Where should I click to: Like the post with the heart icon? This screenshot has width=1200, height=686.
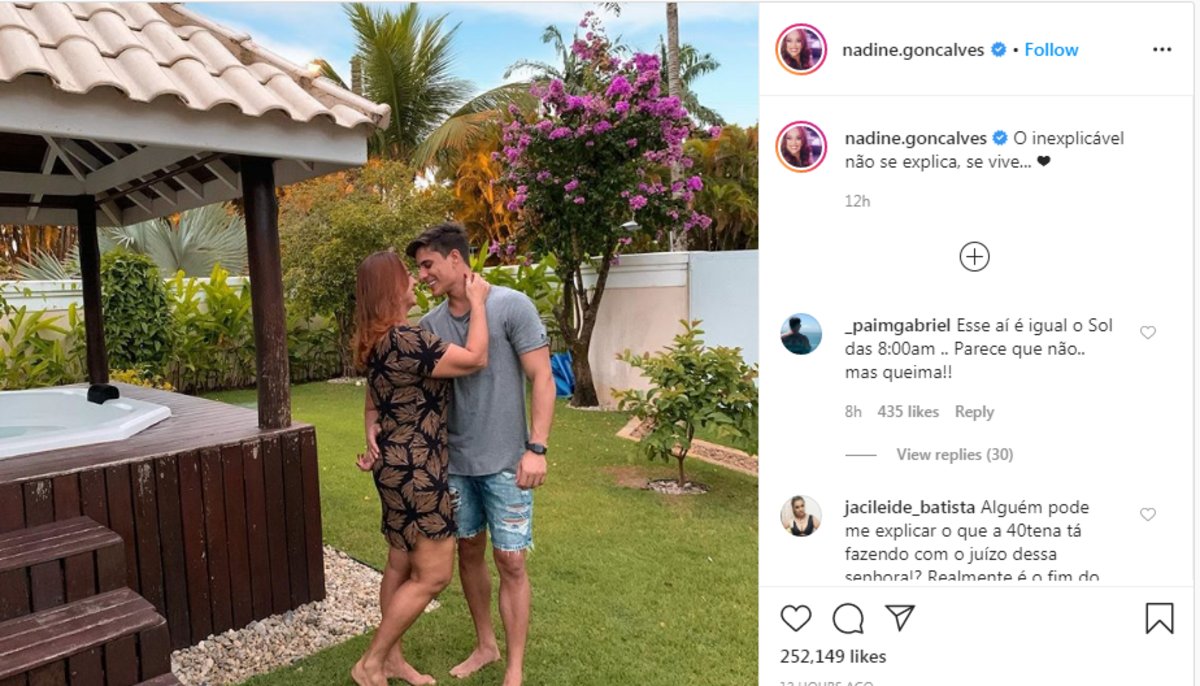pos(796,619)
